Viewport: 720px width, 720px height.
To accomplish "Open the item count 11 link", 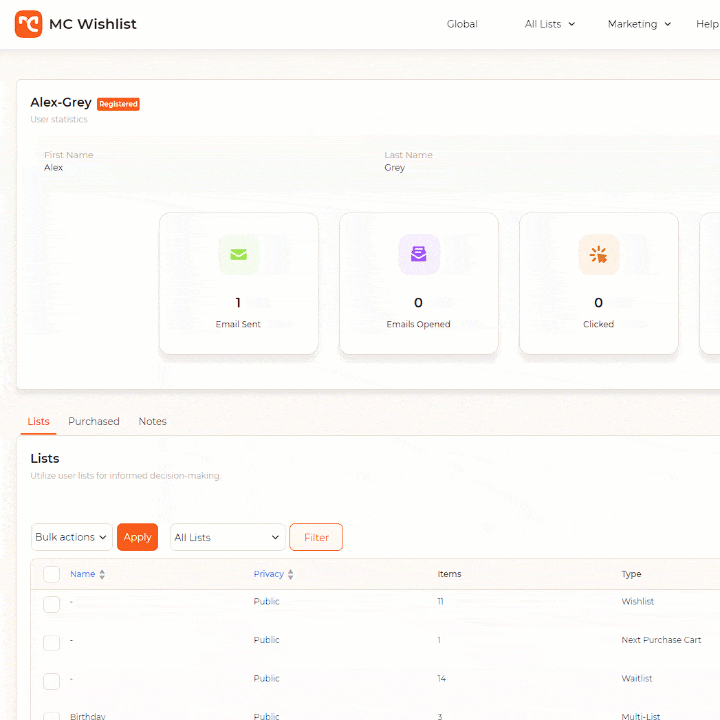I will pos(440,602).
